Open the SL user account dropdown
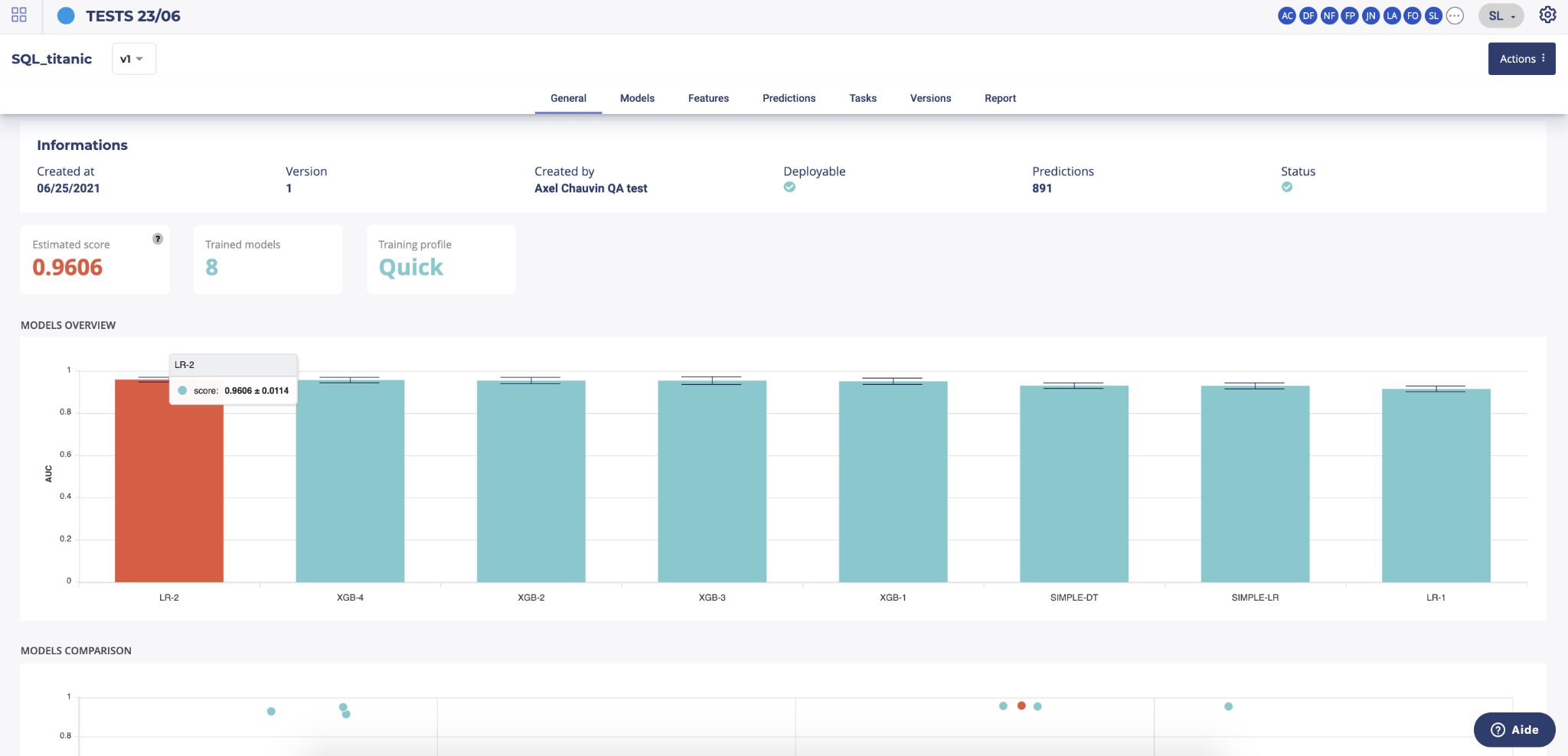1568x756 pixels. pyautogui.click(x=1501, y=16)
